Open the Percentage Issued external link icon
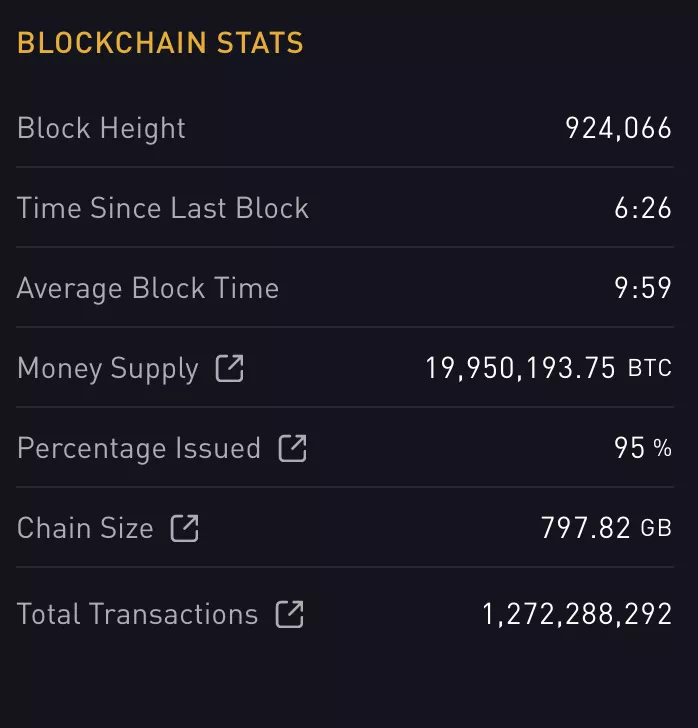This screenshot has height=728, width=698. click(292, 448)
